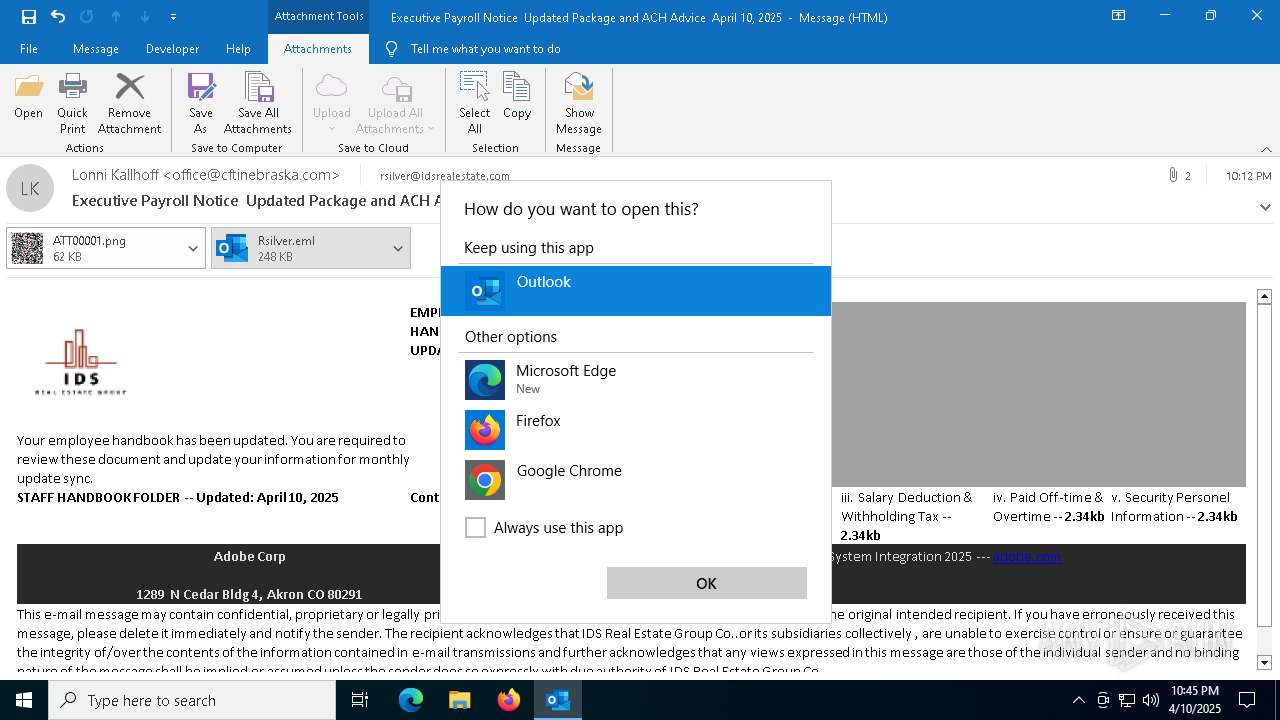
Task: Show hidden tray icons chevron
Action: (1078, 700)
